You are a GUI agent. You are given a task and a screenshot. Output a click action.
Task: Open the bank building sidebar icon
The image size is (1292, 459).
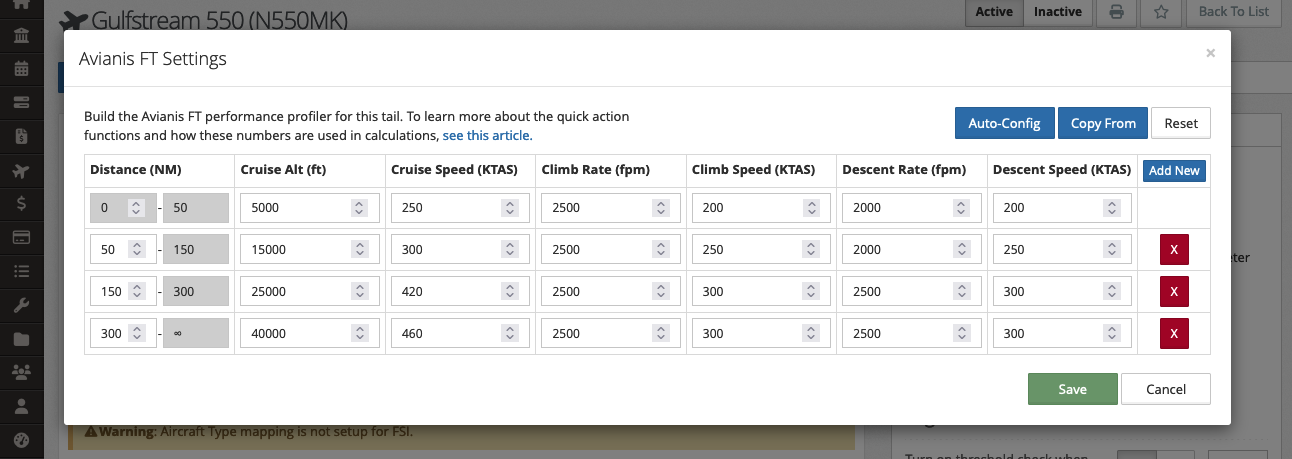click(21, 35)
